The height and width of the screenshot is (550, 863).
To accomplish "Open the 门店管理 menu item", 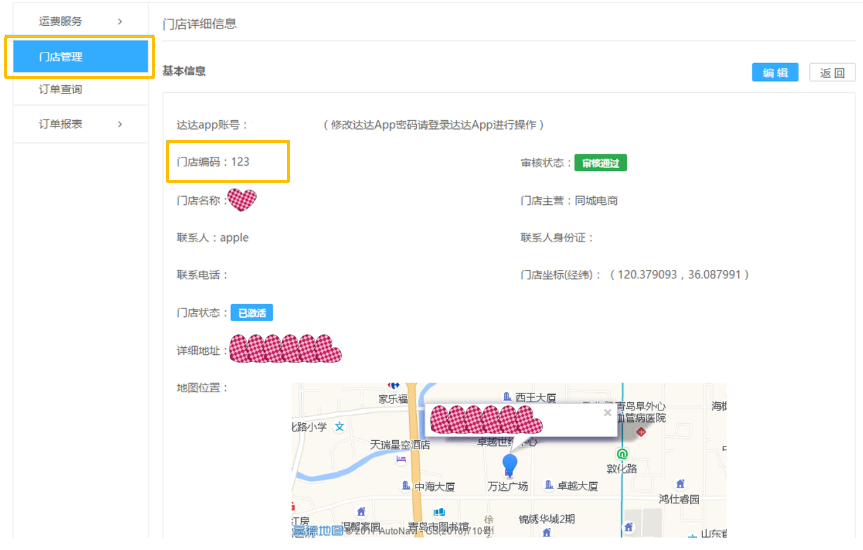I will tap(80, 57).
